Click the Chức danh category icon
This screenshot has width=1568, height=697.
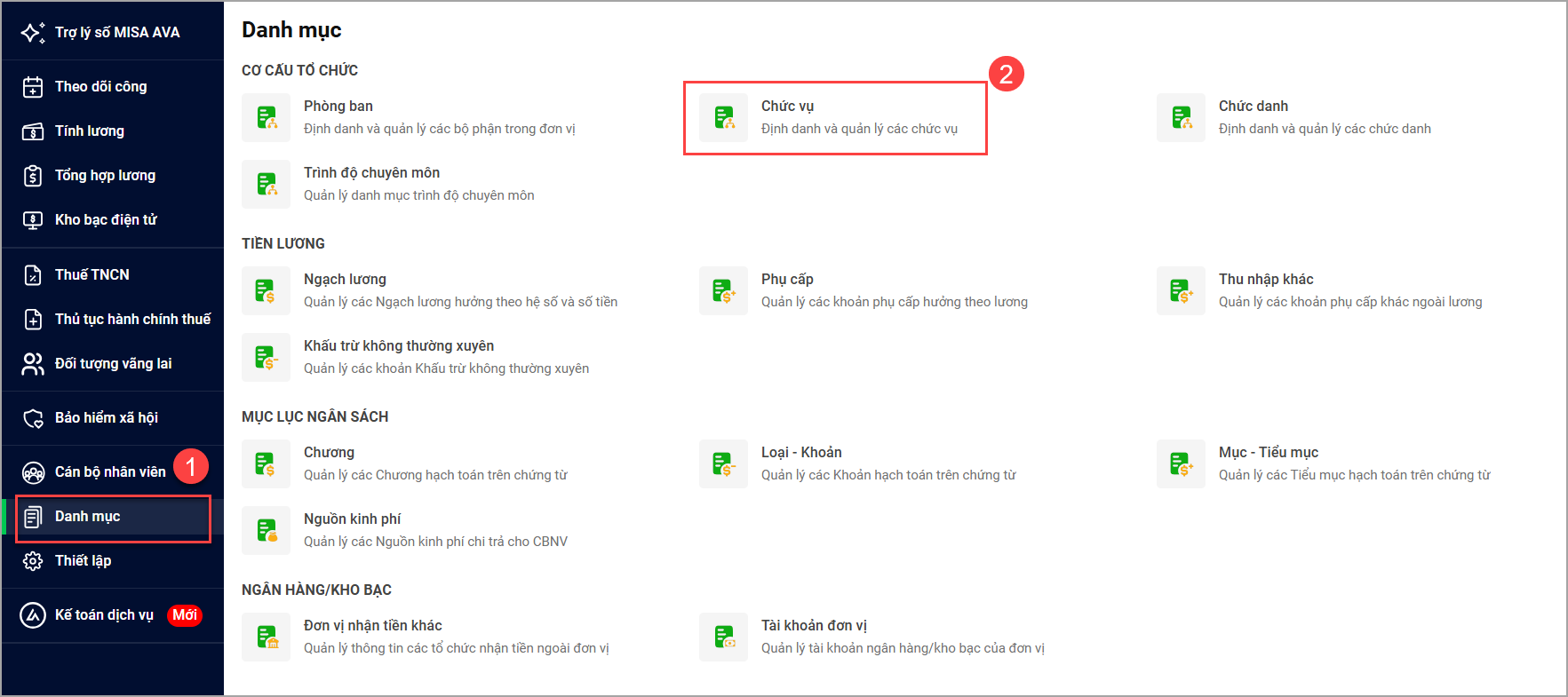pyautogui.click(x=1181, y=117)
